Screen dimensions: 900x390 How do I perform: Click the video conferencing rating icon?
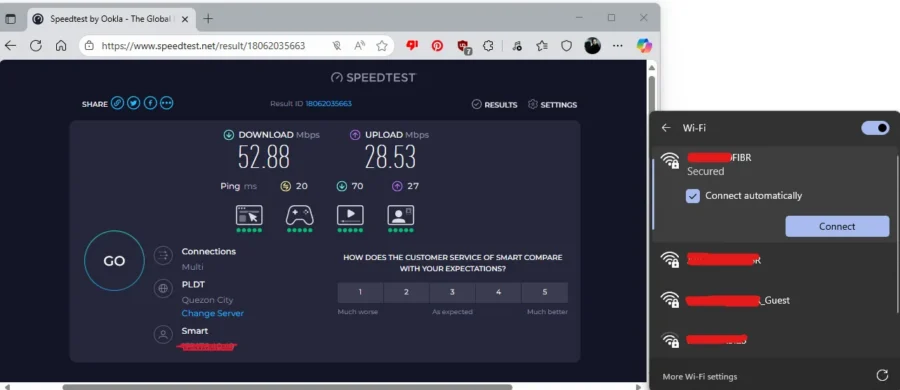tap(401, 215)
